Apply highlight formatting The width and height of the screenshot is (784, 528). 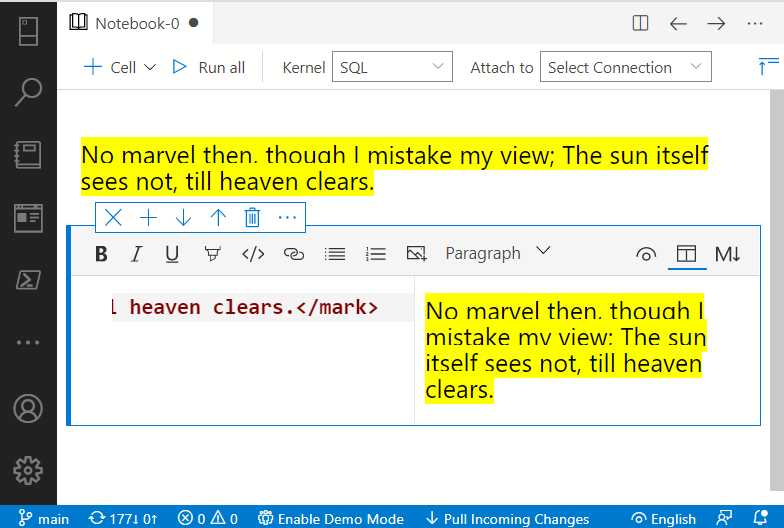(212, 254)
